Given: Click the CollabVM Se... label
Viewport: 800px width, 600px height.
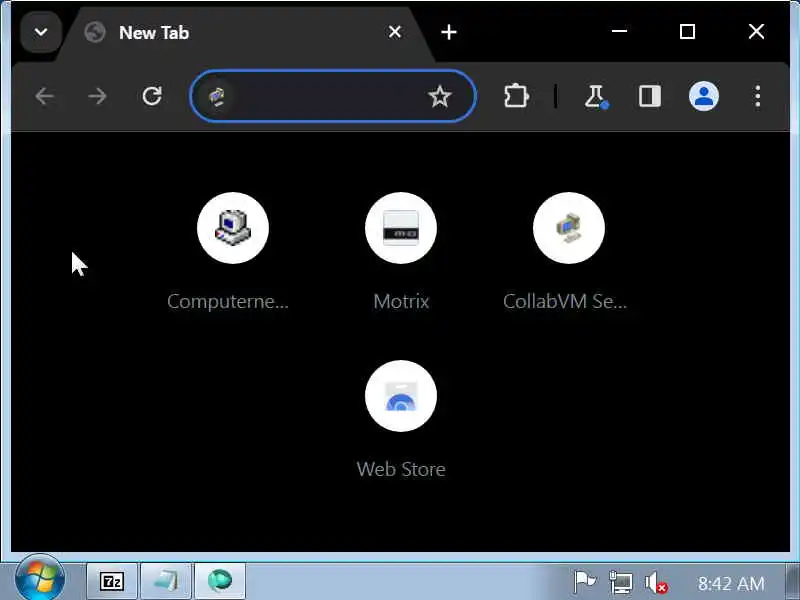Looking at the screenshot, I should click(x=565, y=301).
